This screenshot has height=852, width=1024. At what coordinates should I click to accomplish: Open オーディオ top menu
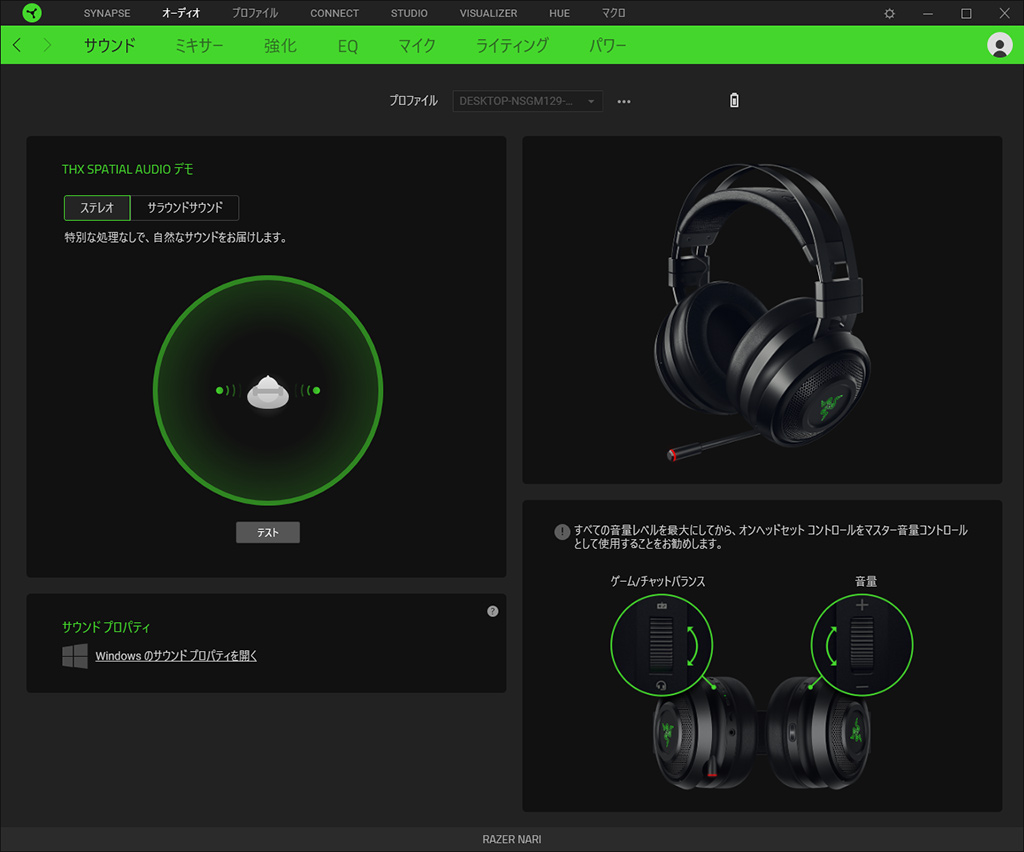coord(181,13)
